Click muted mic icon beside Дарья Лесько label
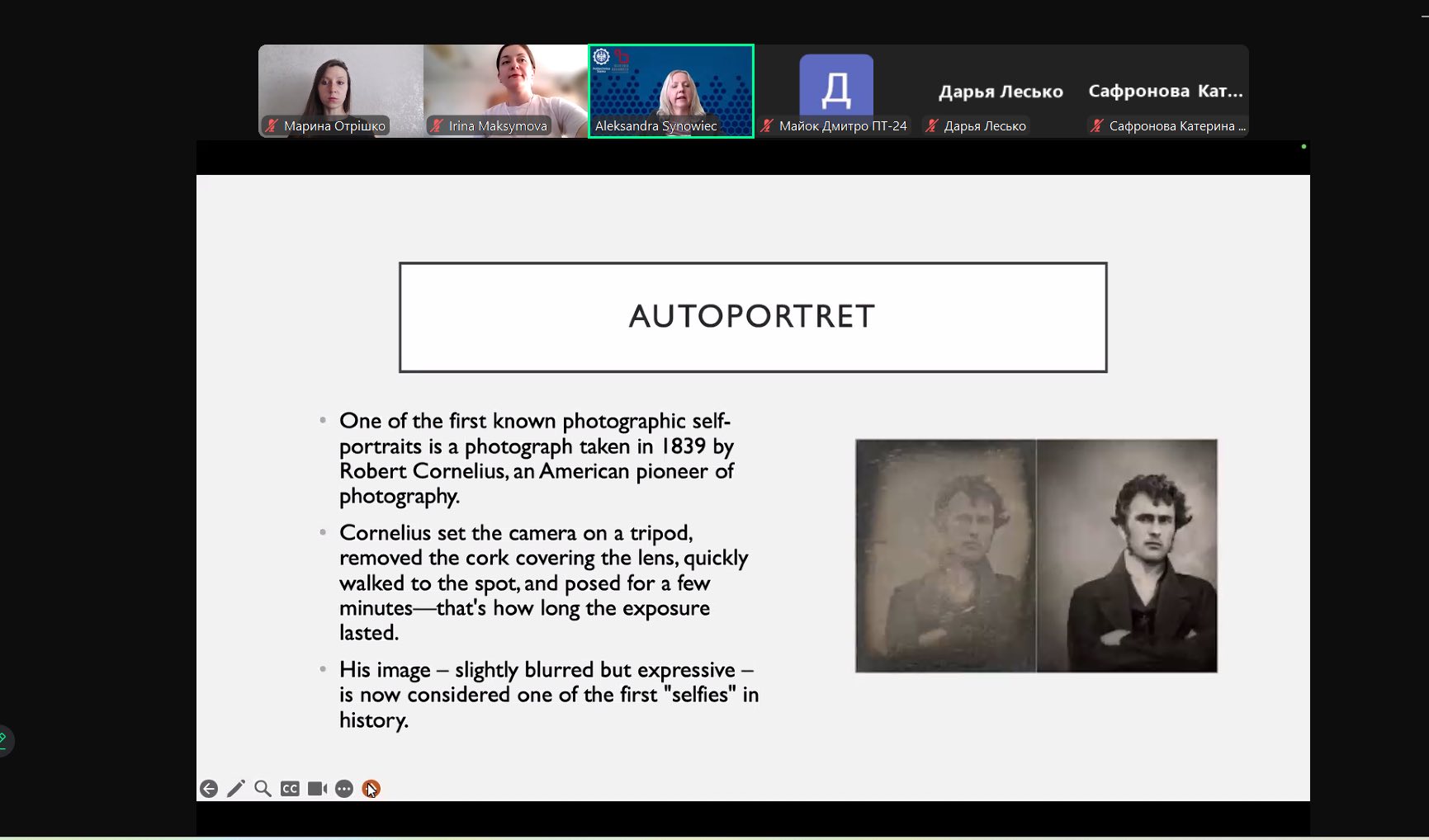This screenshot has width=1429, height=840. point(932,125)
